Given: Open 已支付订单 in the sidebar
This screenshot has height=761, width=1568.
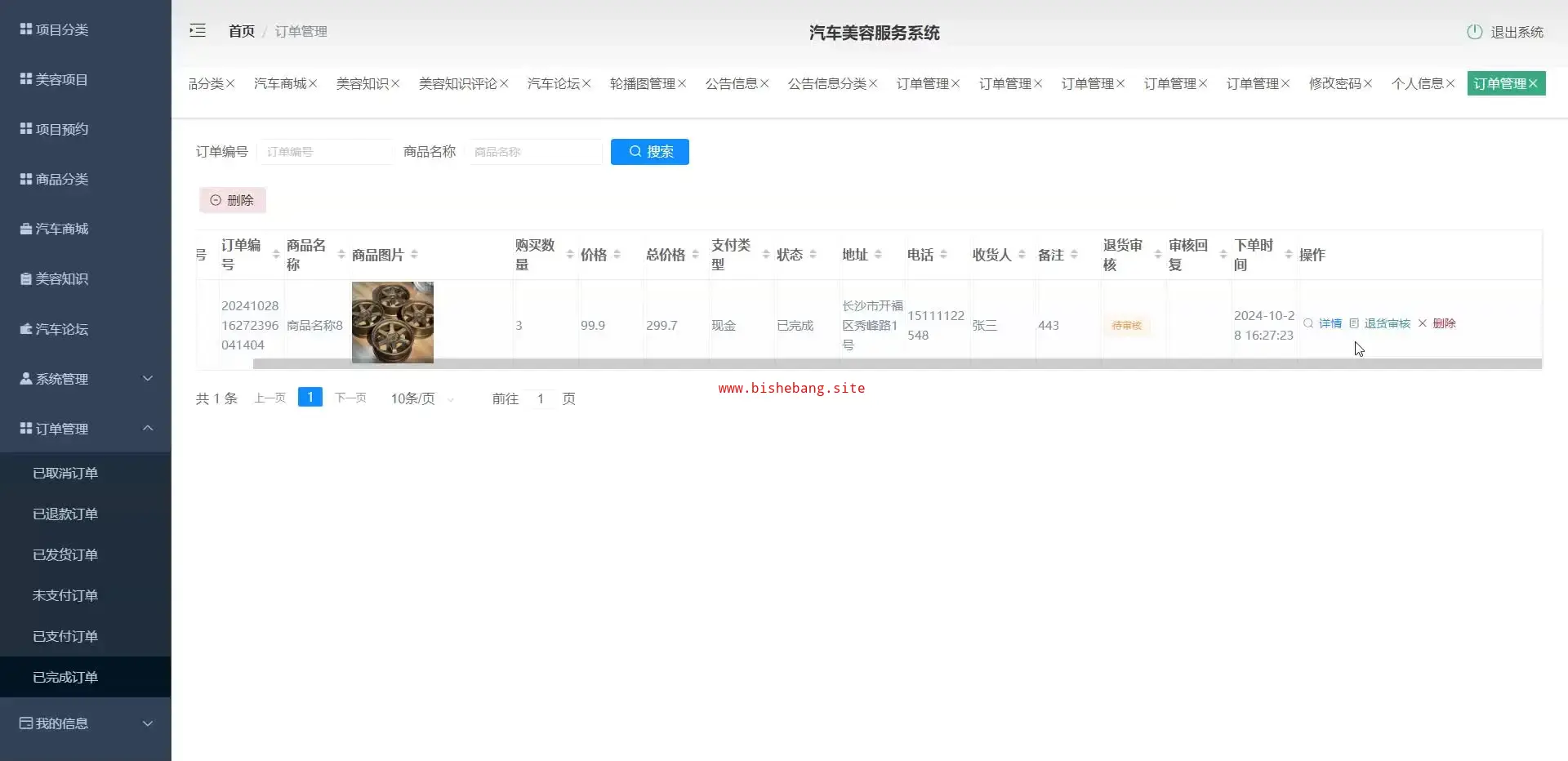Looking at the screenshot, I should point(65,636).
